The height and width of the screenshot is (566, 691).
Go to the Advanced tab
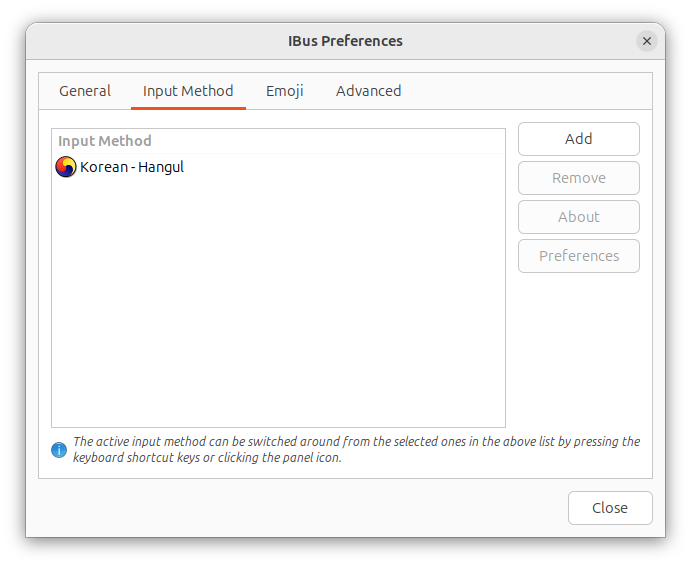368,91
